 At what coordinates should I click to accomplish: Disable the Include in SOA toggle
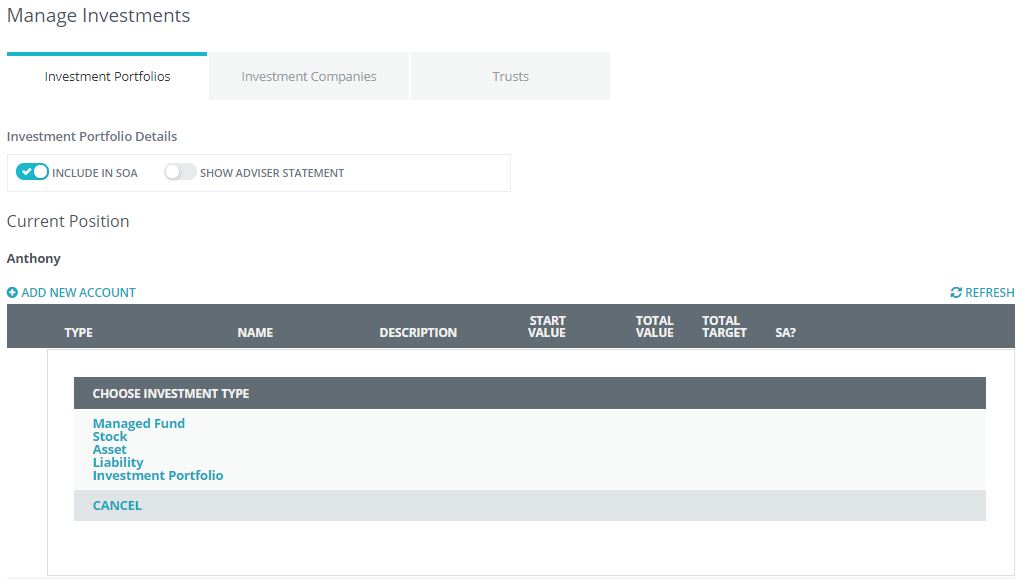tap(33, 172)
